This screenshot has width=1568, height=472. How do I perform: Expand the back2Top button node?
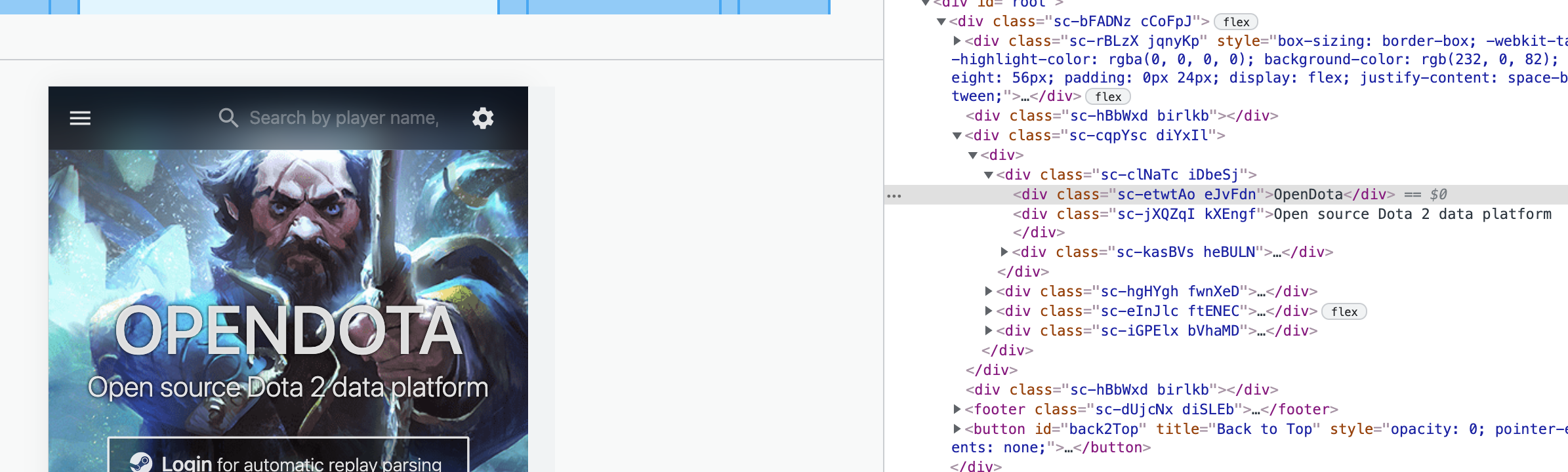[957, 429]
